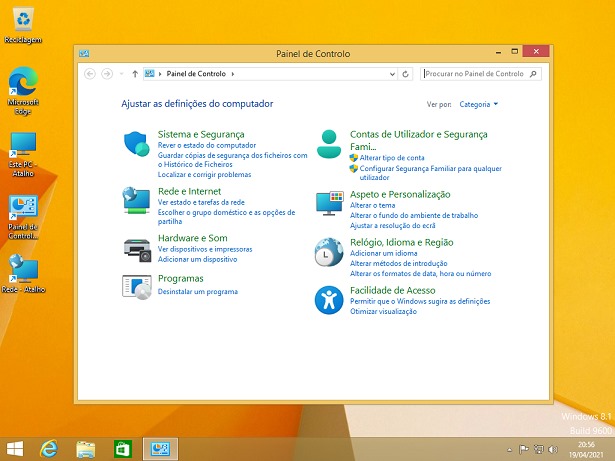Expand chevron before Painel de Controlo breadcrumb
Image resolution: width=615 pixels, height=461 pixels.
(160, 74)
